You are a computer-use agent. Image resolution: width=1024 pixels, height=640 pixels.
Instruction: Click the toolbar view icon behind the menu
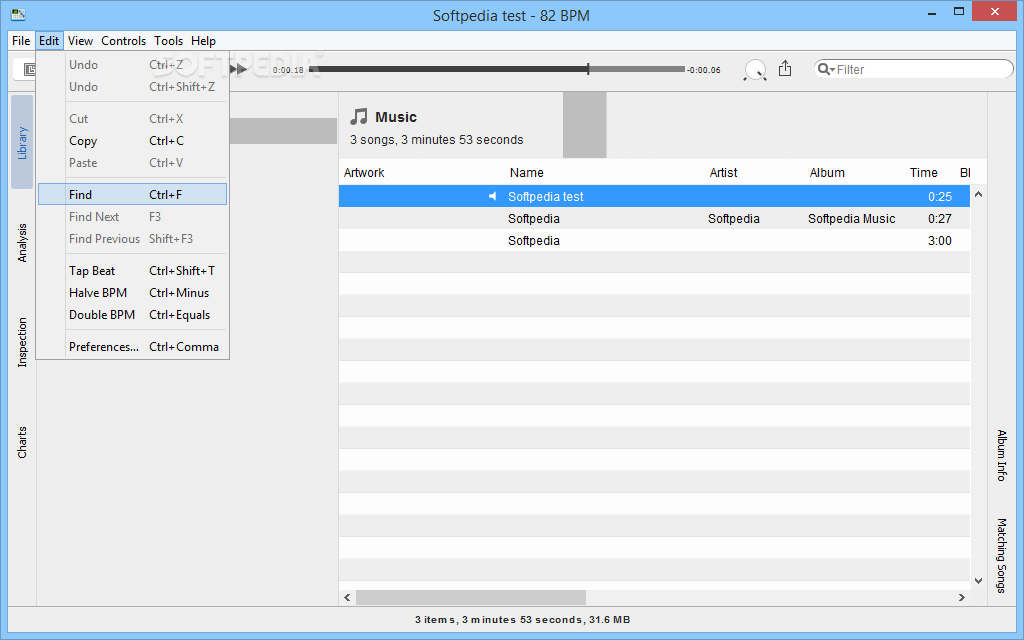tap(29, 69)
